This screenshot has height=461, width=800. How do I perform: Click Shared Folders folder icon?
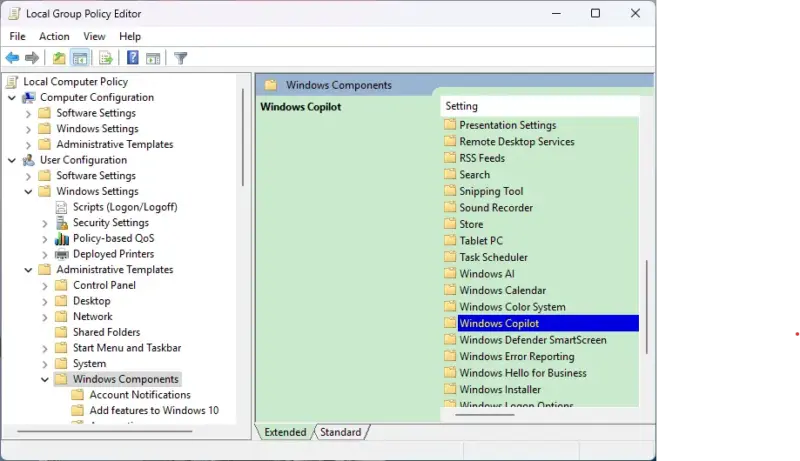[61, 332]
